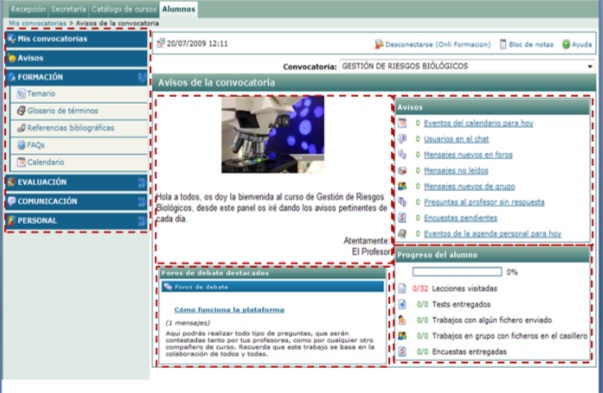Expand the COMUNICACIÓN section
Screen dimensions: 603x393
142,201
